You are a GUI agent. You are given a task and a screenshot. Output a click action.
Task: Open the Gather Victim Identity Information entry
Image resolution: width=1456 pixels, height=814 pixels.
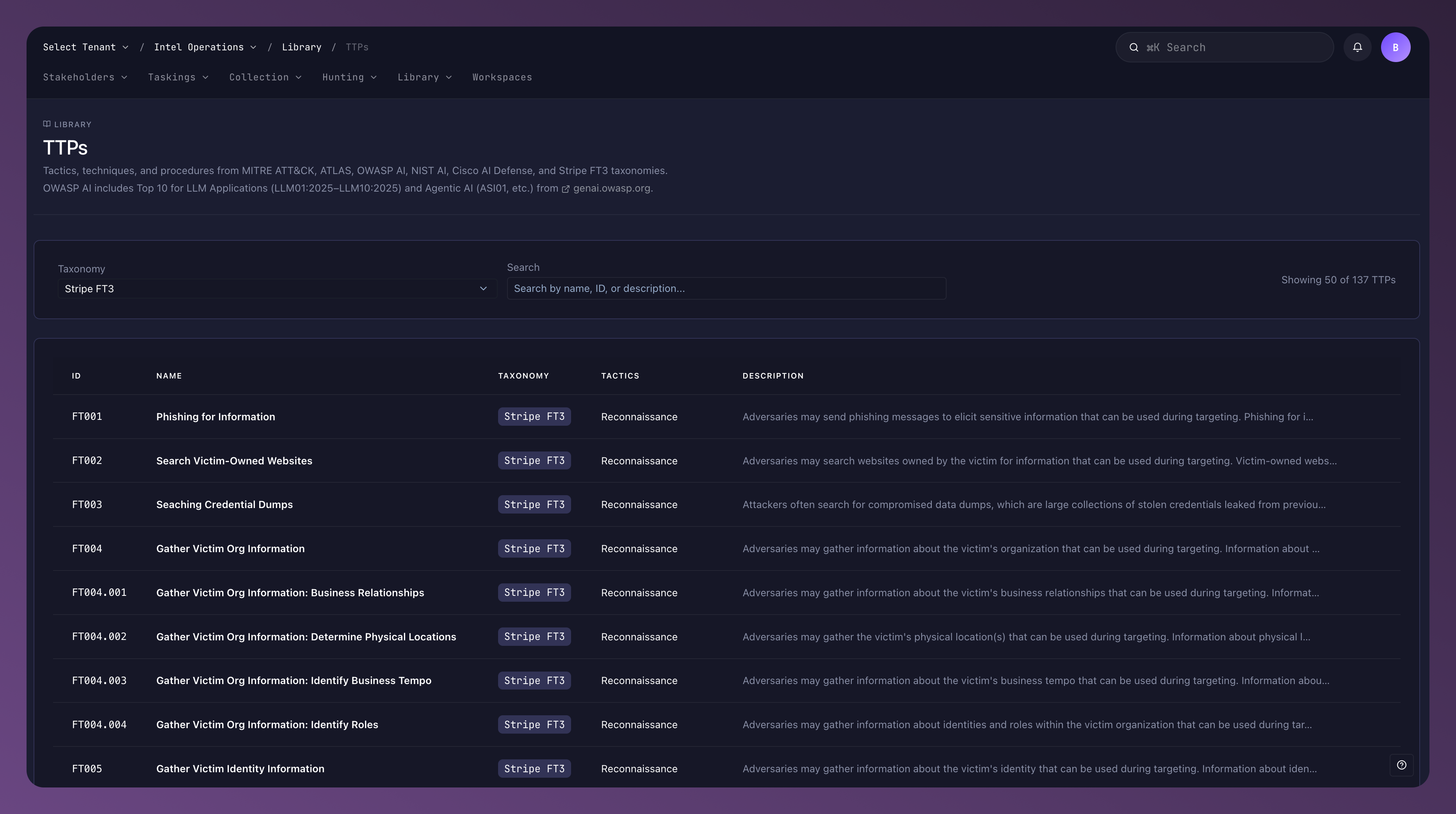click(240, 769)
